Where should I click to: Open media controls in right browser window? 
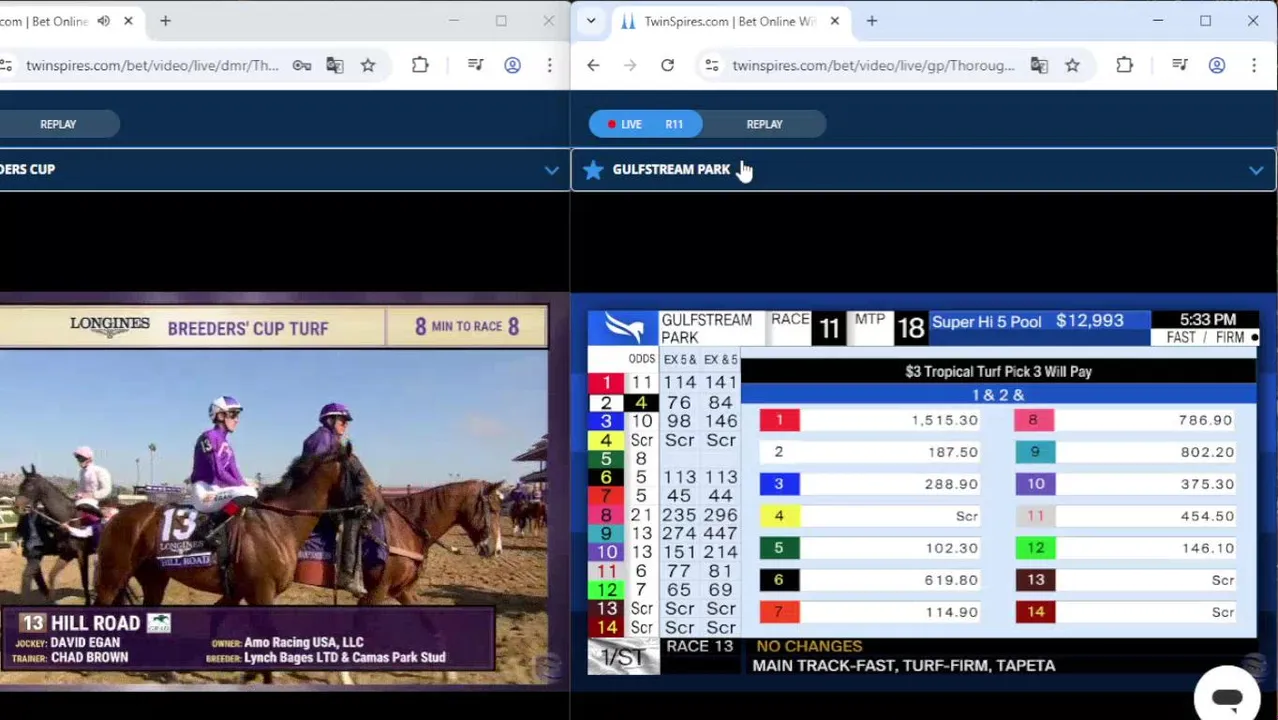point(1180,66)
